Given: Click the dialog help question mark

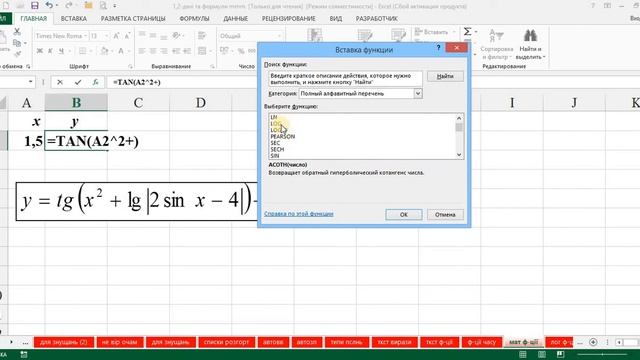Looking at the screenshot, I should click(x=438, y=48).
